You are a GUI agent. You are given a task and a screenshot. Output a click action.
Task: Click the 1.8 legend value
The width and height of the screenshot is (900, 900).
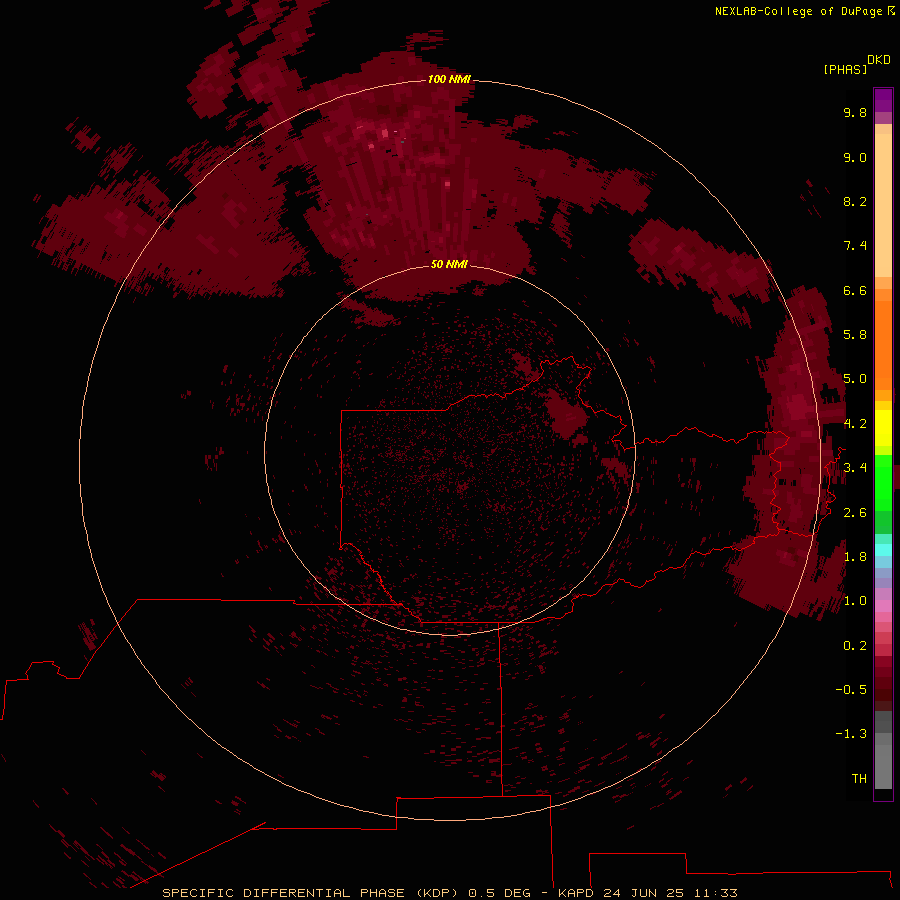pyautogui.click(x=855, y=557)
